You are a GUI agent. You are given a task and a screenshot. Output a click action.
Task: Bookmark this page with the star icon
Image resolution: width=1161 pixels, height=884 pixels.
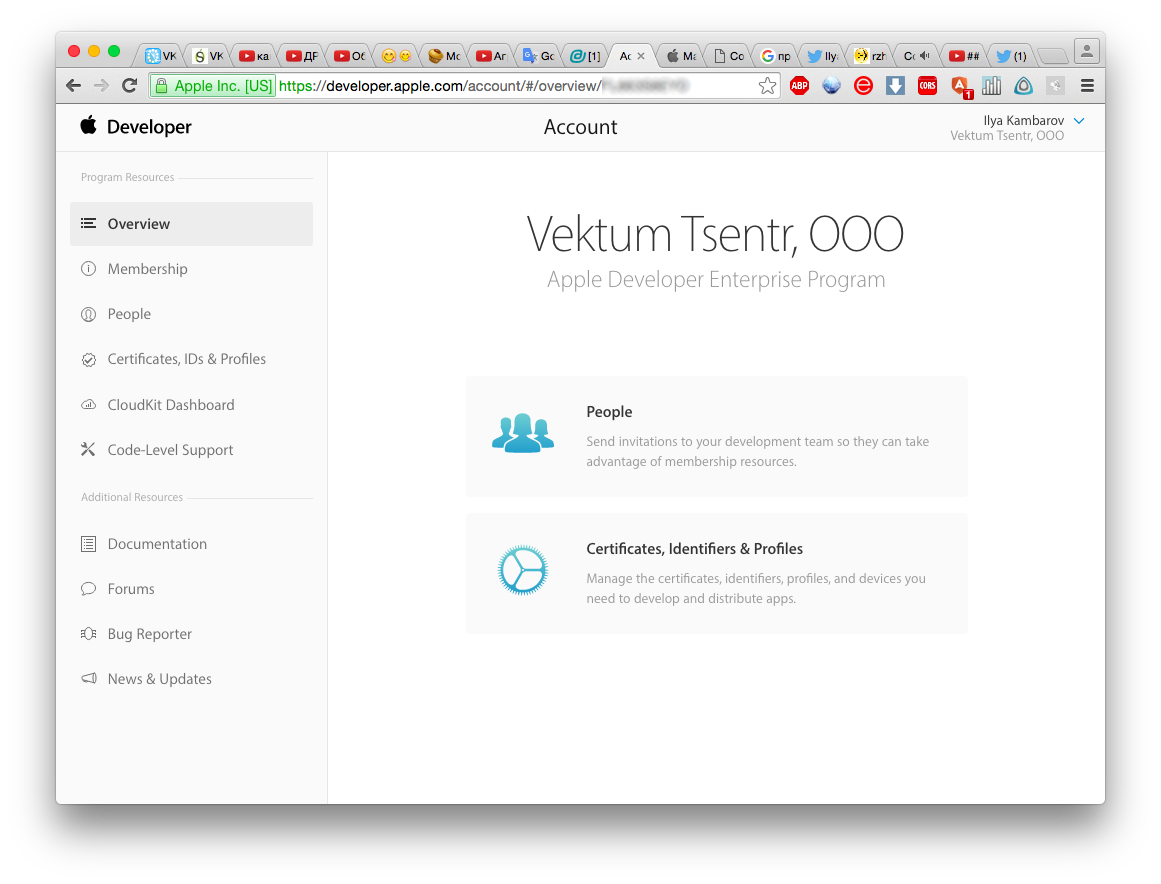click(767, 86)
